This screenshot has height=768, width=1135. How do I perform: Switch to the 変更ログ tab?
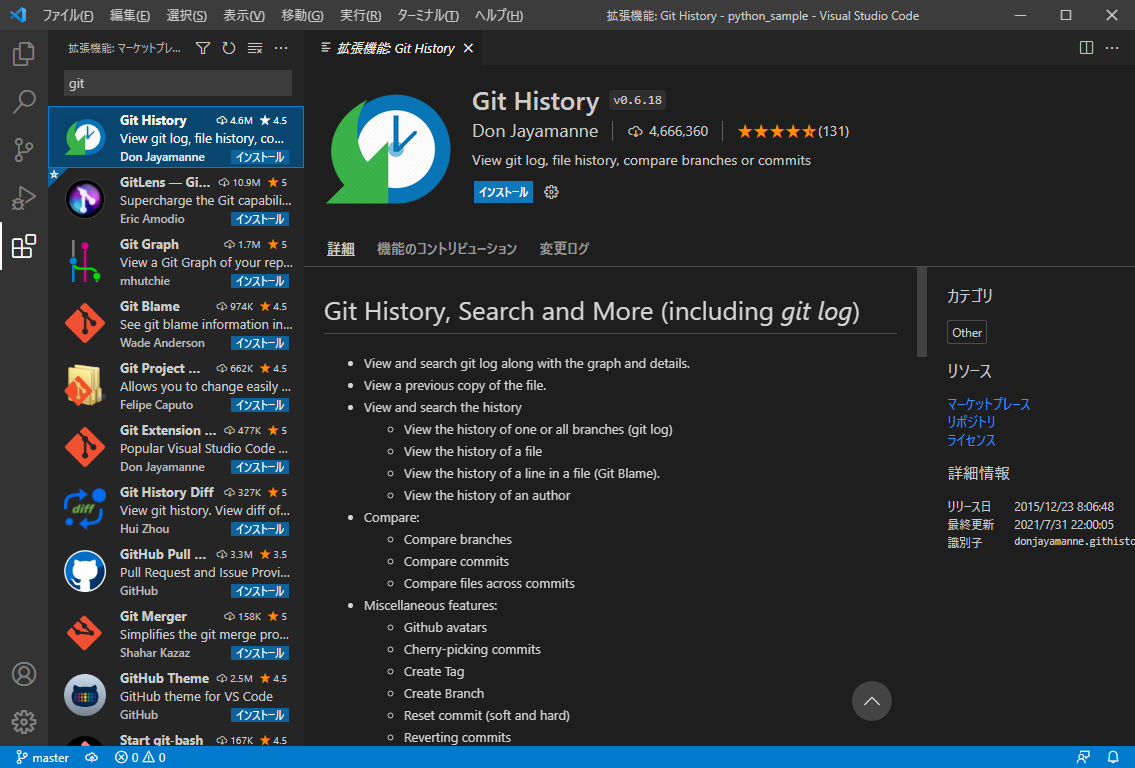pyautogui.click(x=564, y=249)
